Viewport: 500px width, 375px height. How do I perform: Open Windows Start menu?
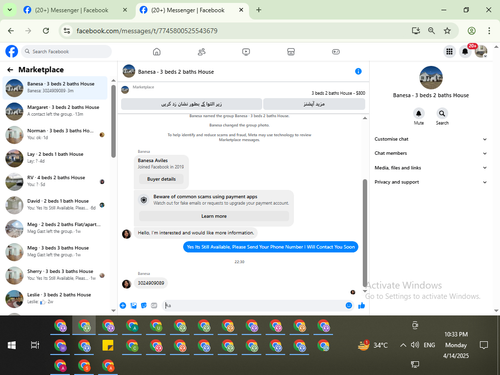[12, 345]
